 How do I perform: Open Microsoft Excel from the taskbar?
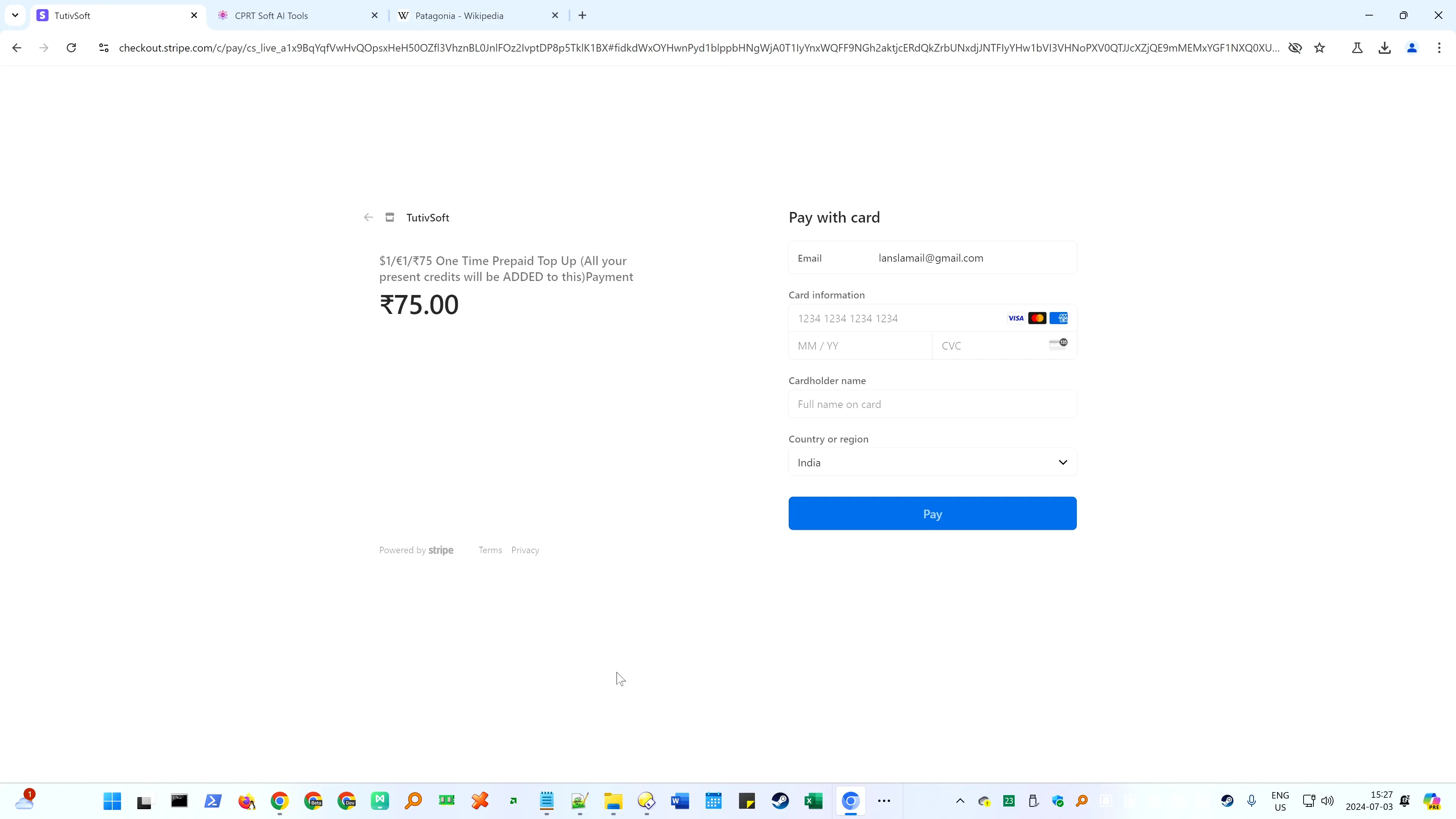click(814, 801)
